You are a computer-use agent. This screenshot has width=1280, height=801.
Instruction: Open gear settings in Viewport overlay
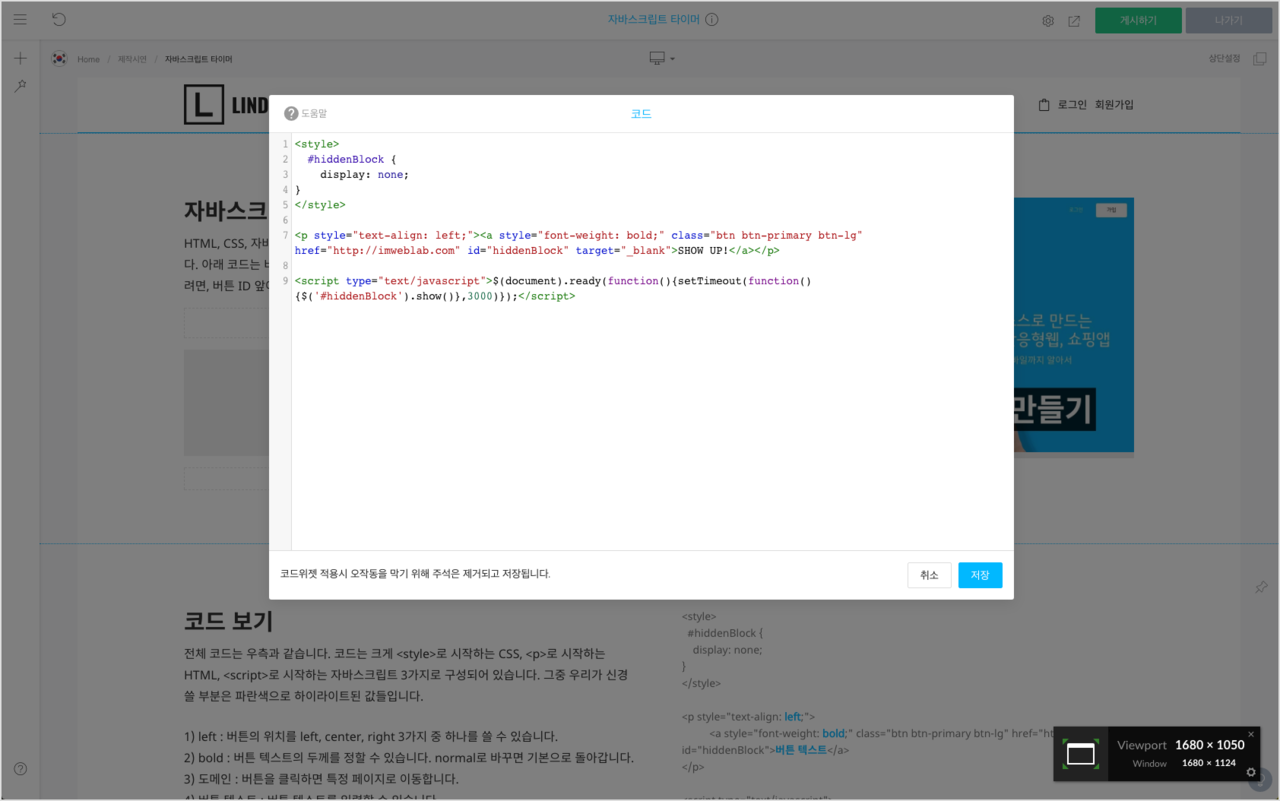(x=1251, y=772)
